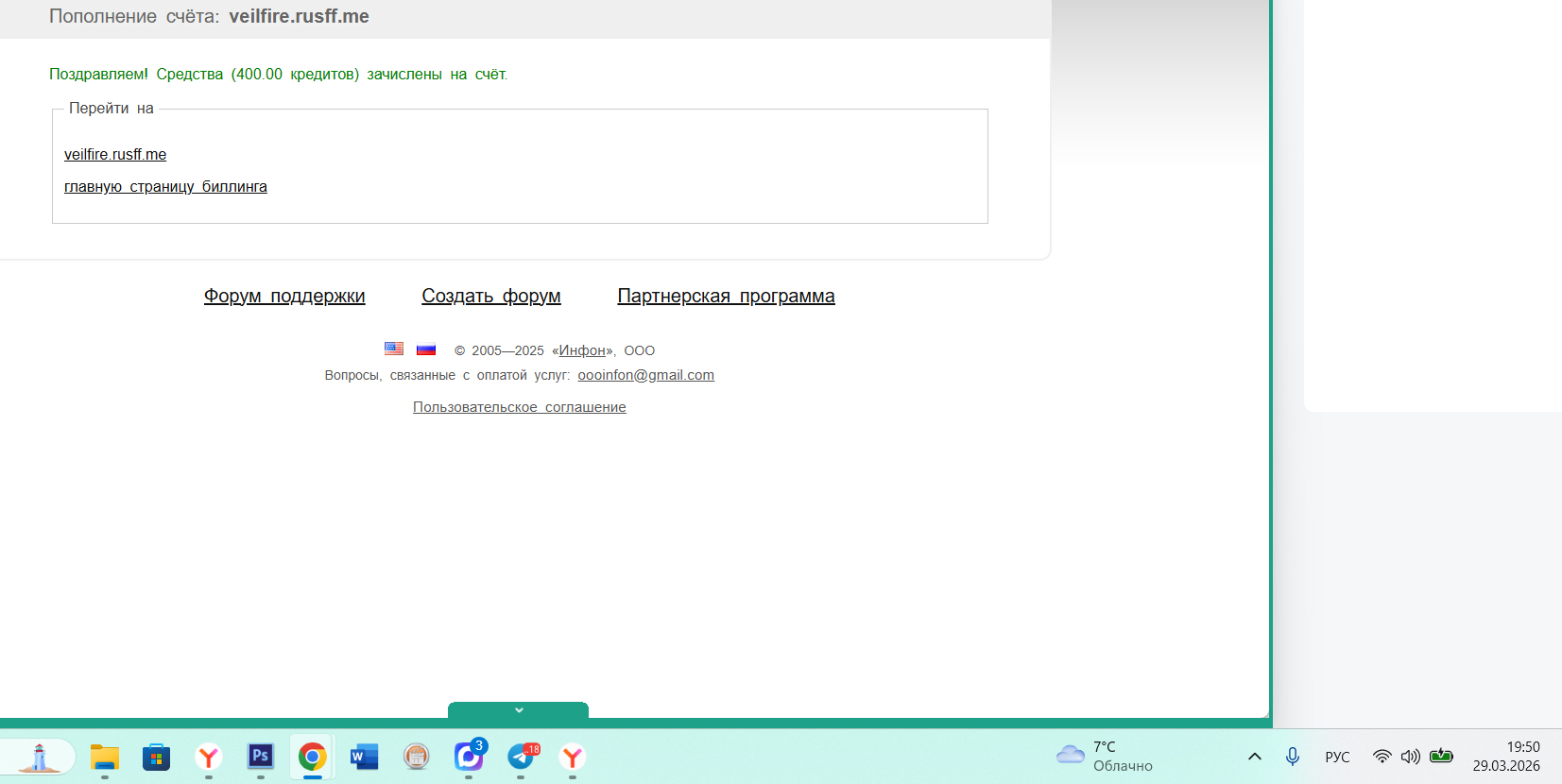Open Пользовательское соглашение link
This screenshot has height=784, width=1562.
pos(520,407)
